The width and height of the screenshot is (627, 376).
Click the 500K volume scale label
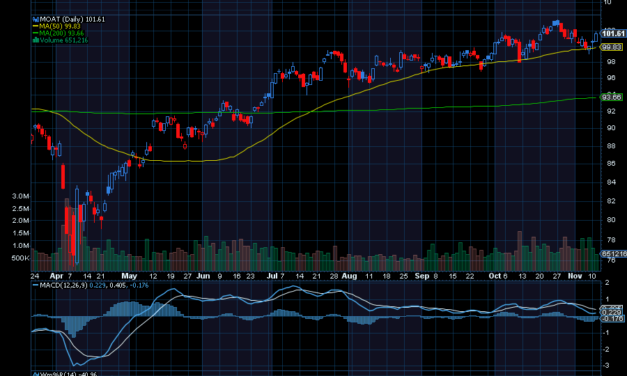(20, 258)
